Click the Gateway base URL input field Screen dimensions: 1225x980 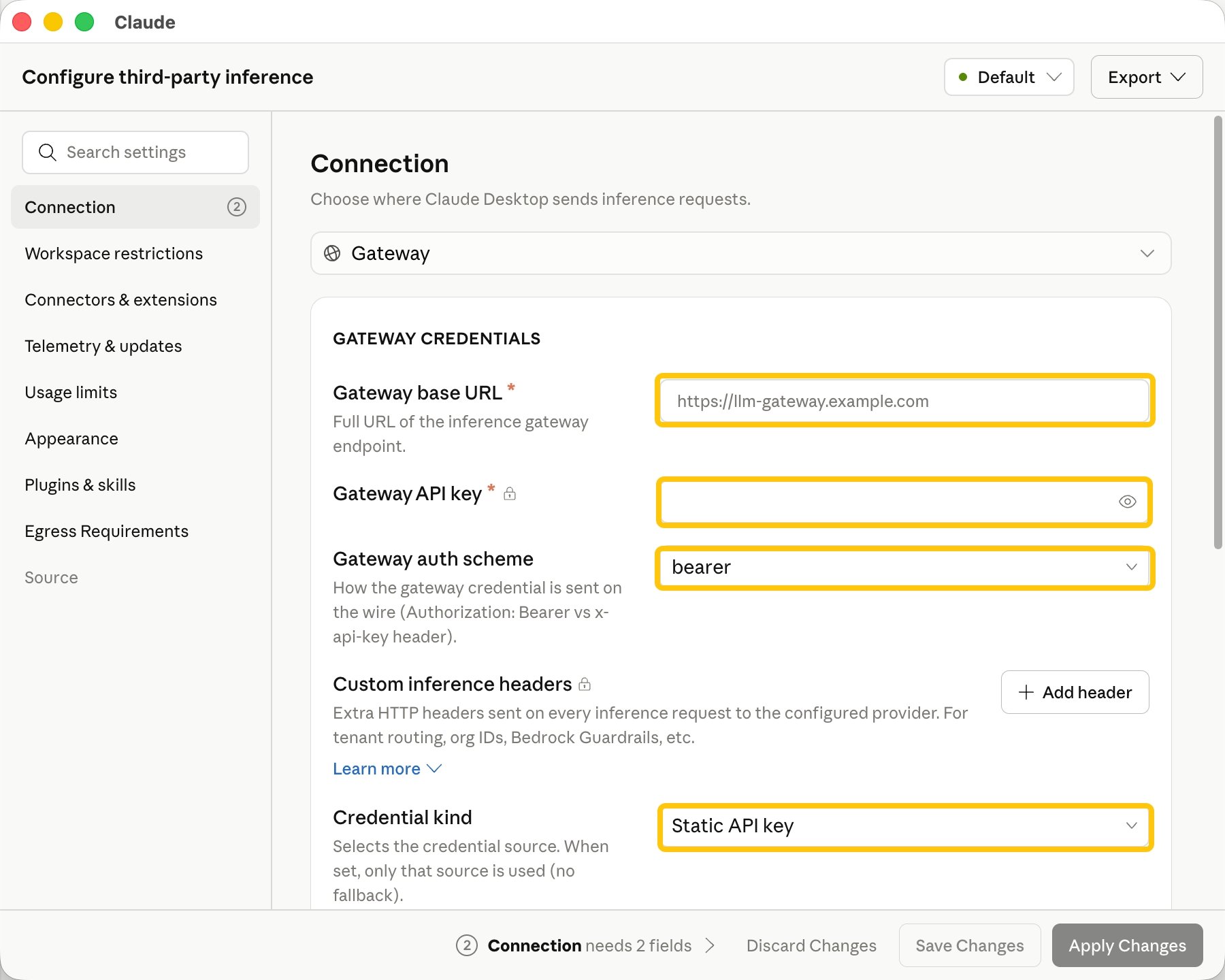pyautogui.click(x=904, y=401)
